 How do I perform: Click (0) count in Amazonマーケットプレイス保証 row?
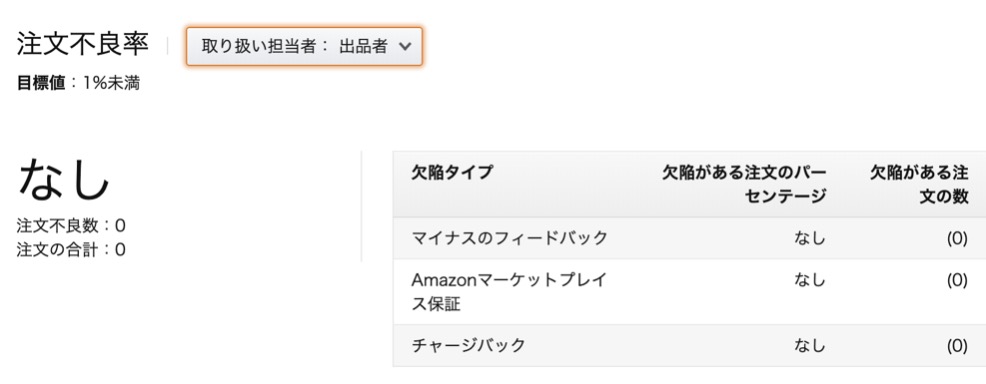(957, 280)
